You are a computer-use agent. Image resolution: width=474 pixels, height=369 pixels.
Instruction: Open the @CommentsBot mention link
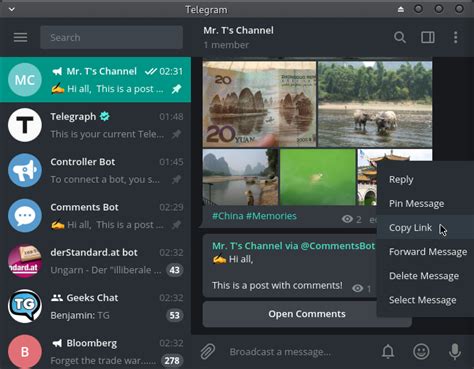point(337,246)
